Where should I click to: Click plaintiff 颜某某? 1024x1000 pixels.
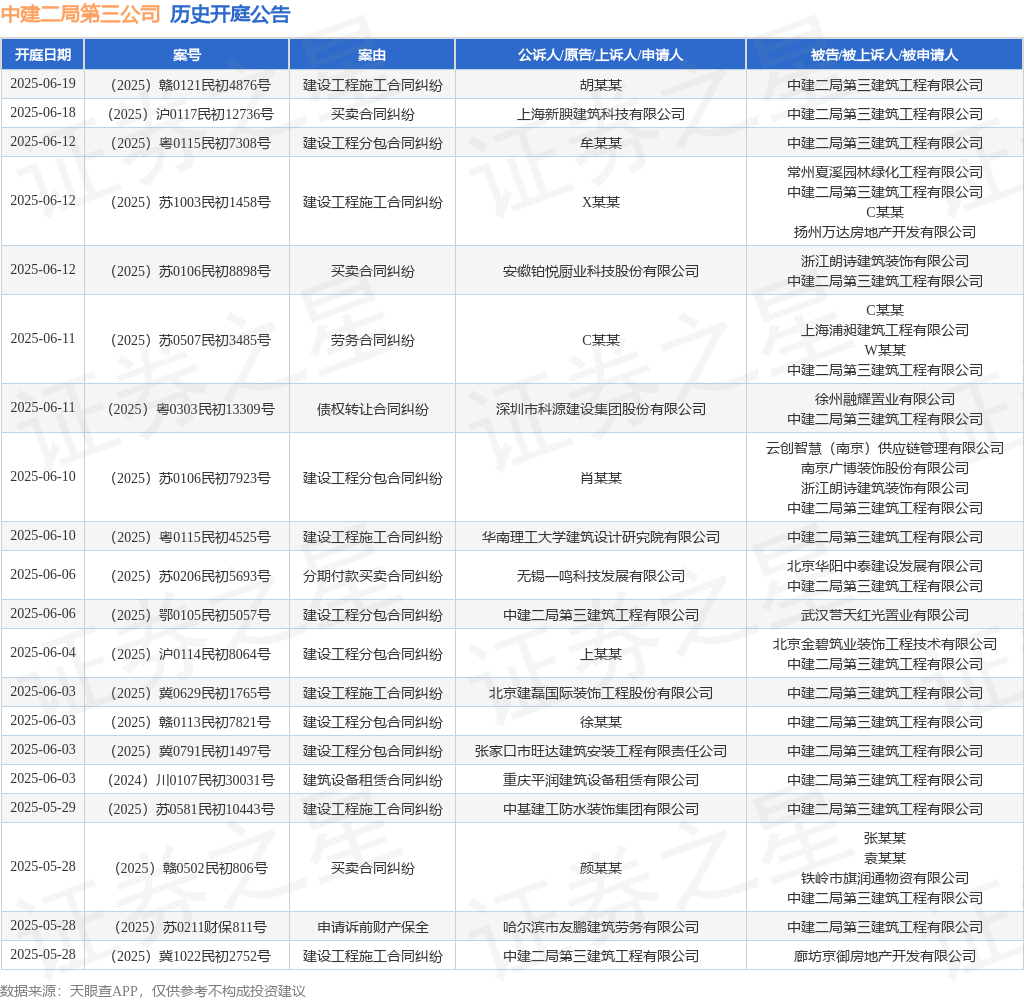click(x=601, y=868)
